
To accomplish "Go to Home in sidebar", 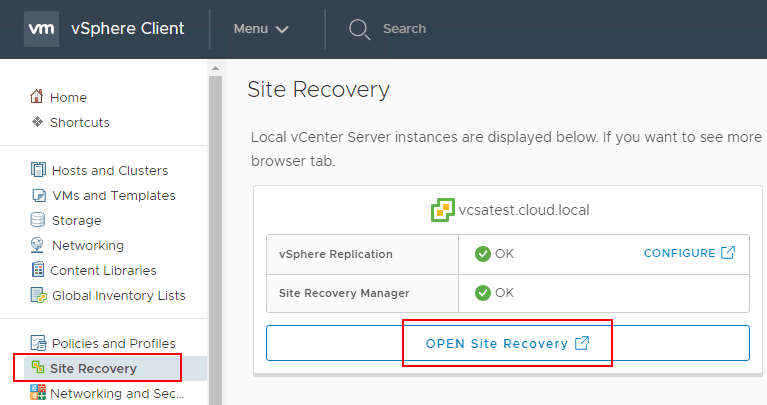I will pyautogui.click(x=68, y=97).
